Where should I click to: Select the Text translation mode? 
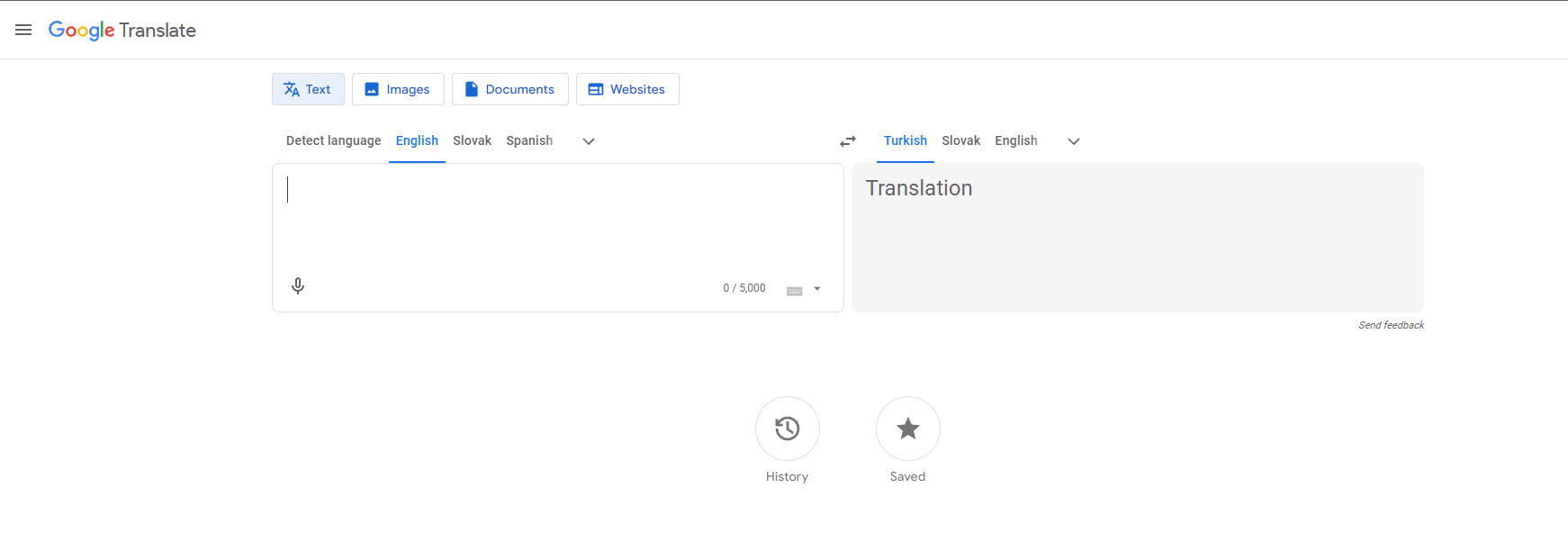[308, 89]
